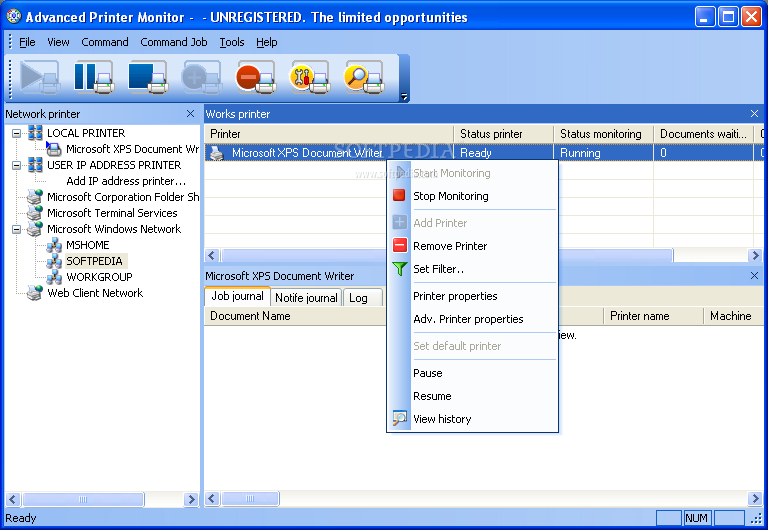
Task: Open the Command Job menu
Action: click(174, 42)
